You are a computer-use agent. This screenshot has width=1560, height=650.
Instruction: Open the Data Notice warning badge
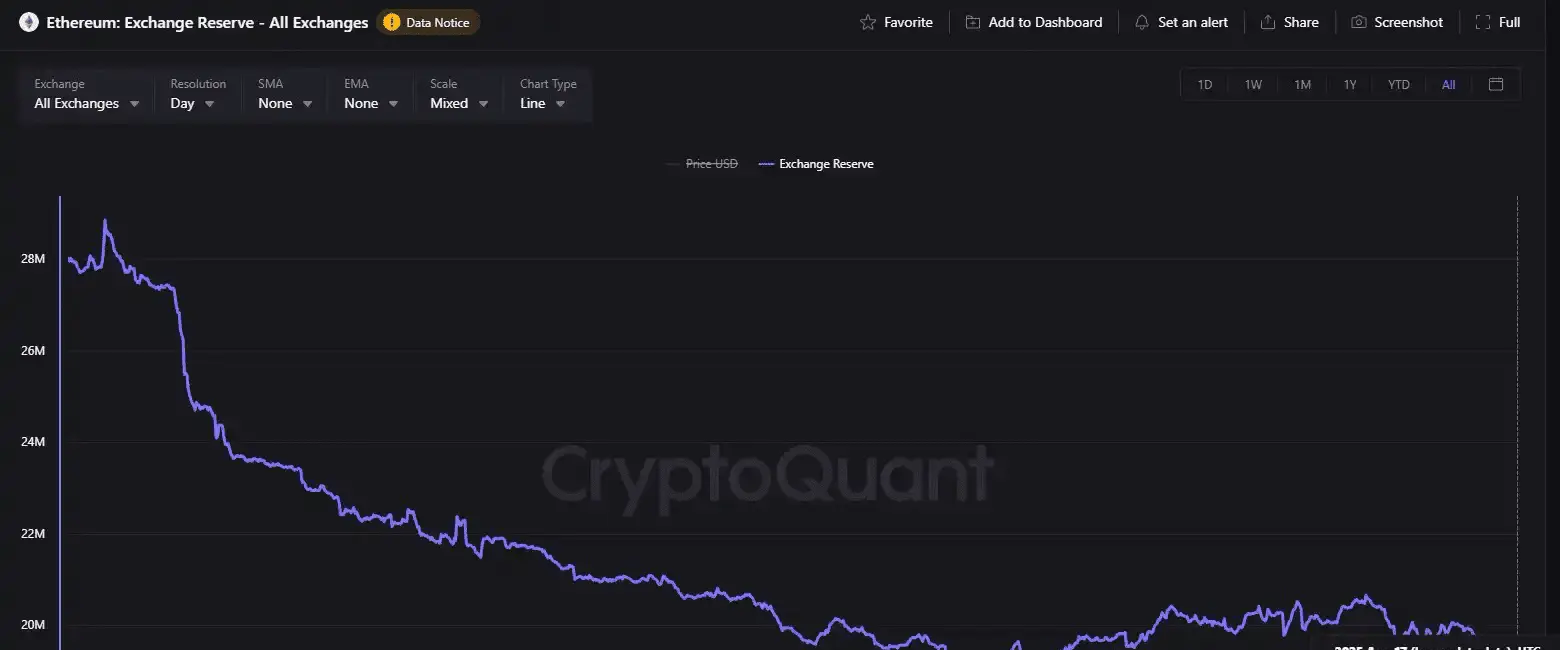[x=429, y=22]
